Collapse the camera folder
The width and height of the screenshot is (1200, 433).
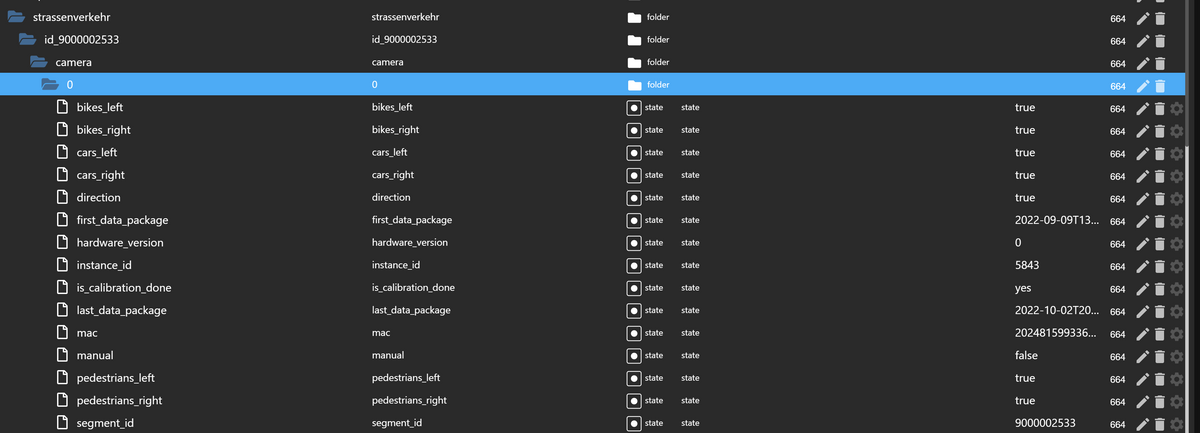click(x=40, y=63)
